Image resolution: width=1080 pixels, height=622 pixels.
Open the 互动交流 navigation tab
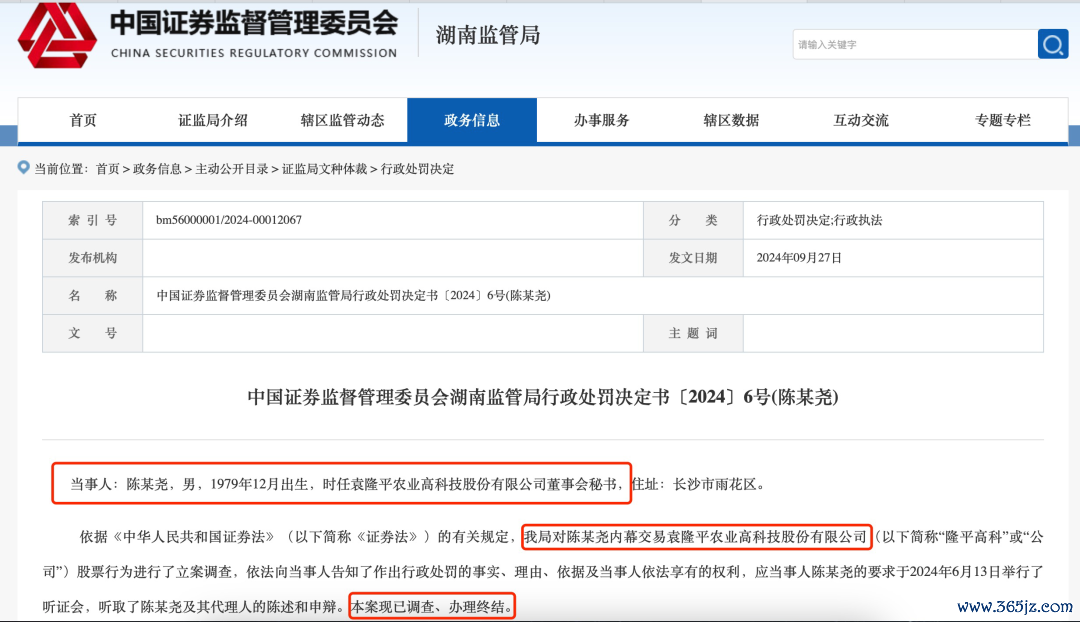click(x=860, y=121)
